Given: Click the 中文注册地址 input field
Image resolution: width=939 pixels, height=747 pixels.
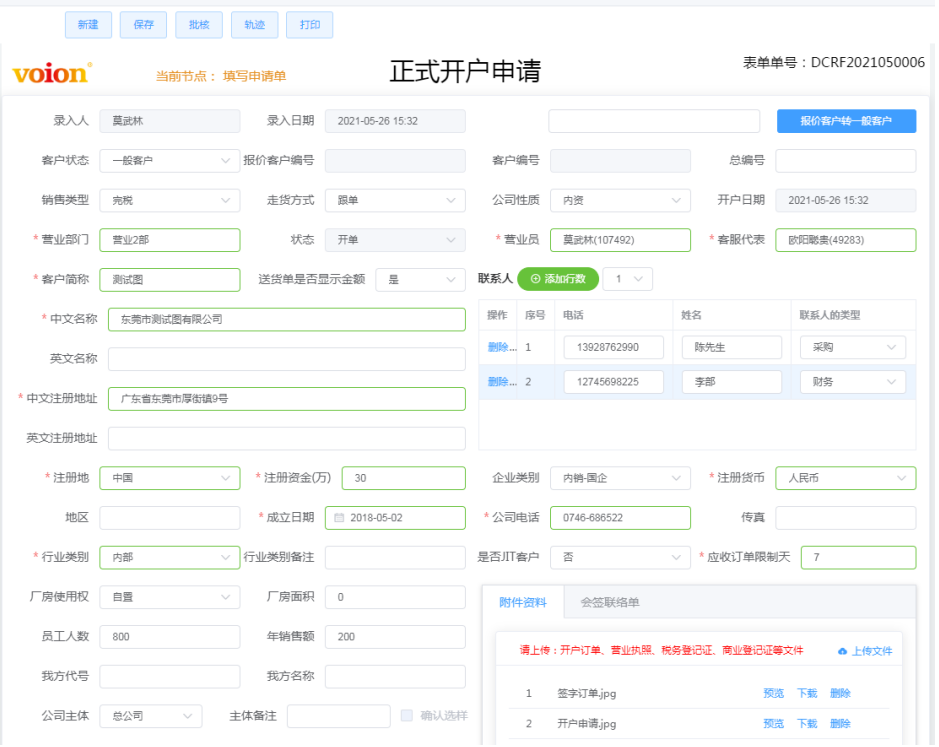Looking at the screenshot, I should pos(287,399).
